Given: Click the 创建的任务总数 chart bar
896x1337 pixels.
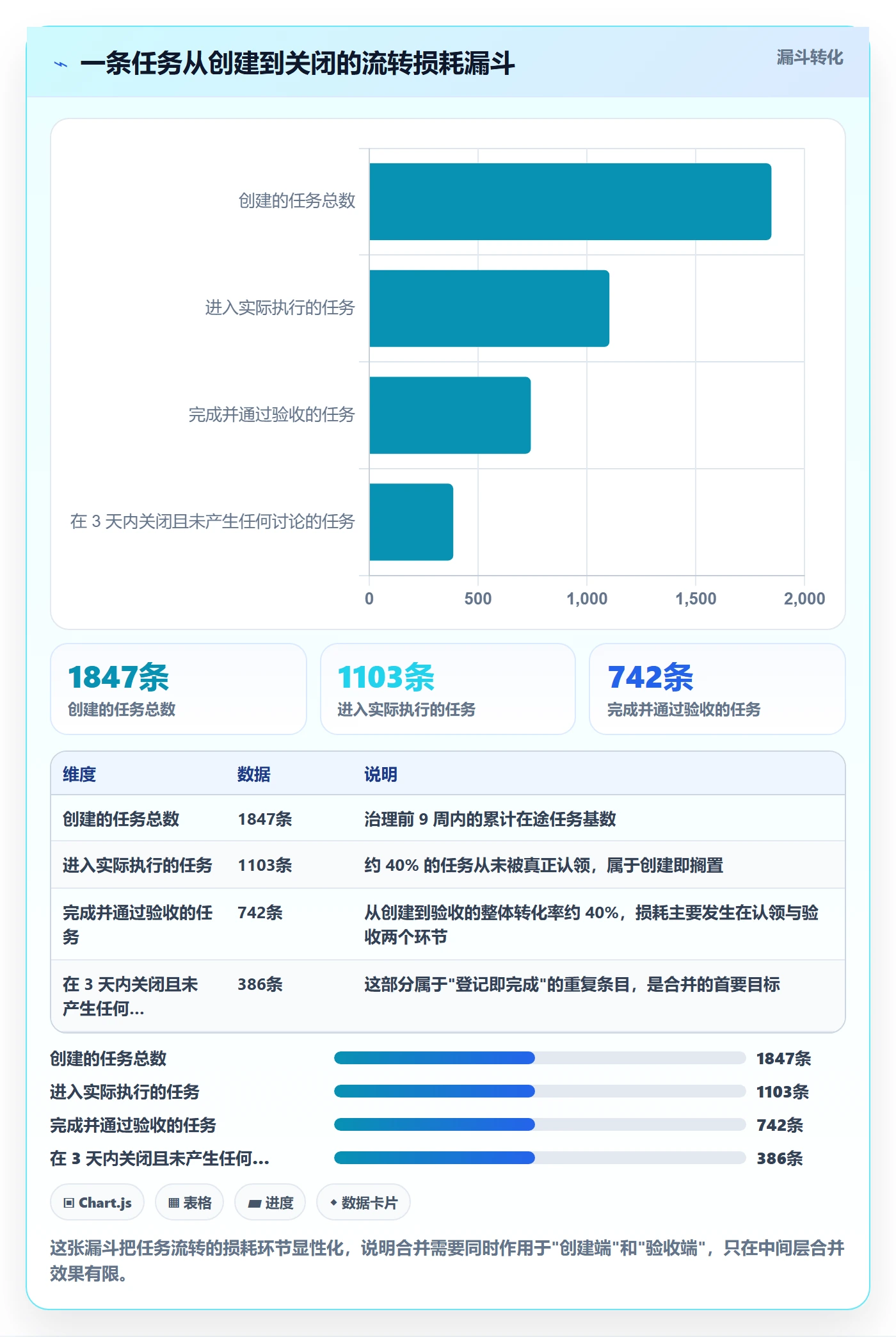Looking at the screenshot, I should point(570,202).
